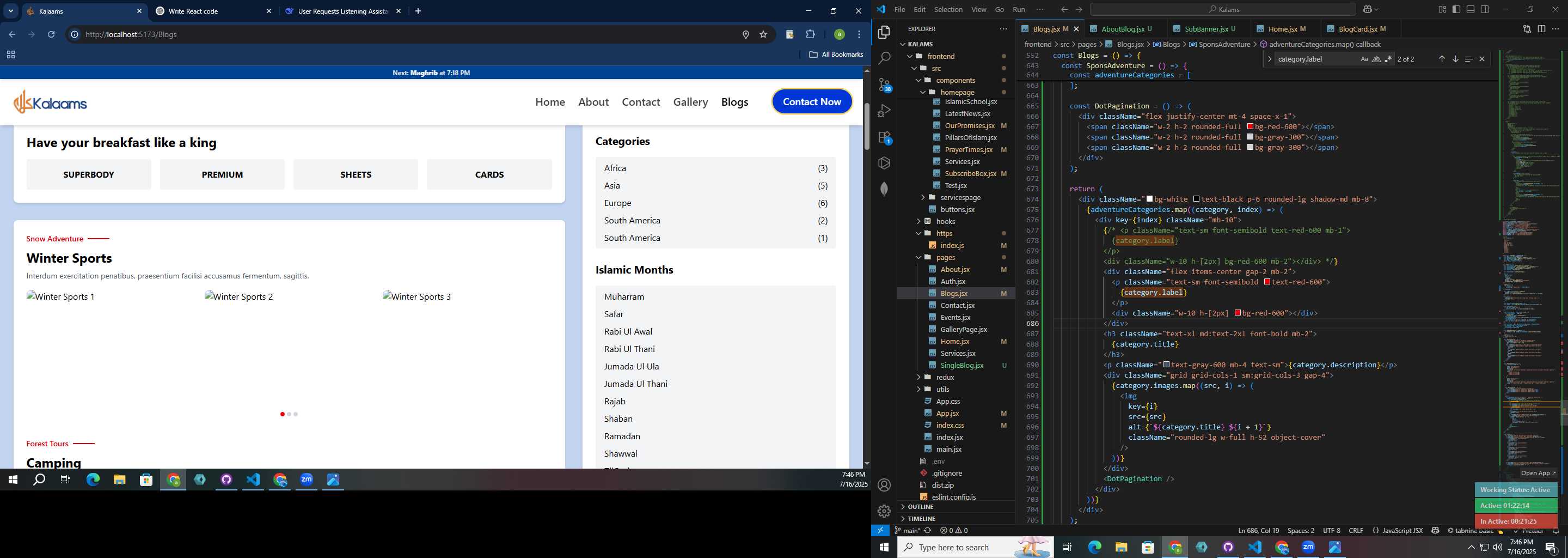Image resolution: width=1568 pixels, height=558 pixels.
Task: Toggle Match Case in find widget
Action: pos(1364,59)
